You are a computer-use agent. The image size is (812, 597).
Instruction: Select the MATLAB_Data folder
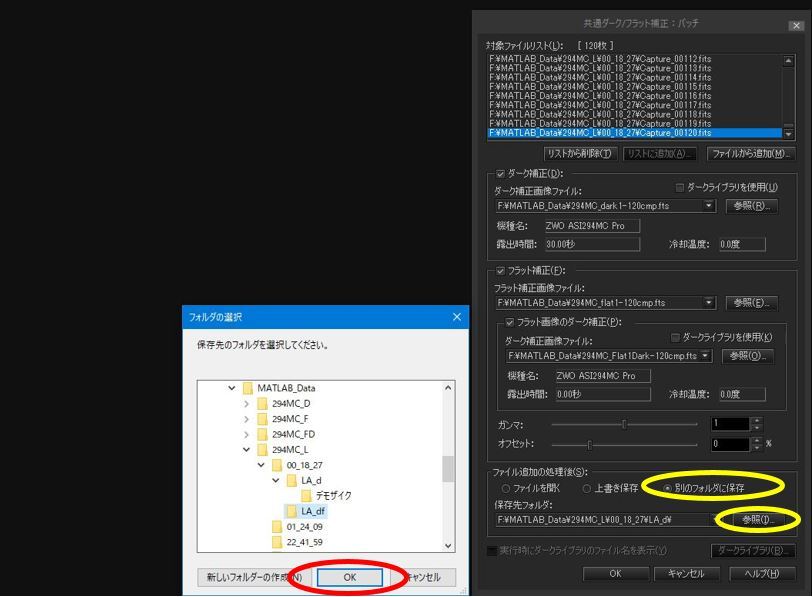(x=286, y=388)
